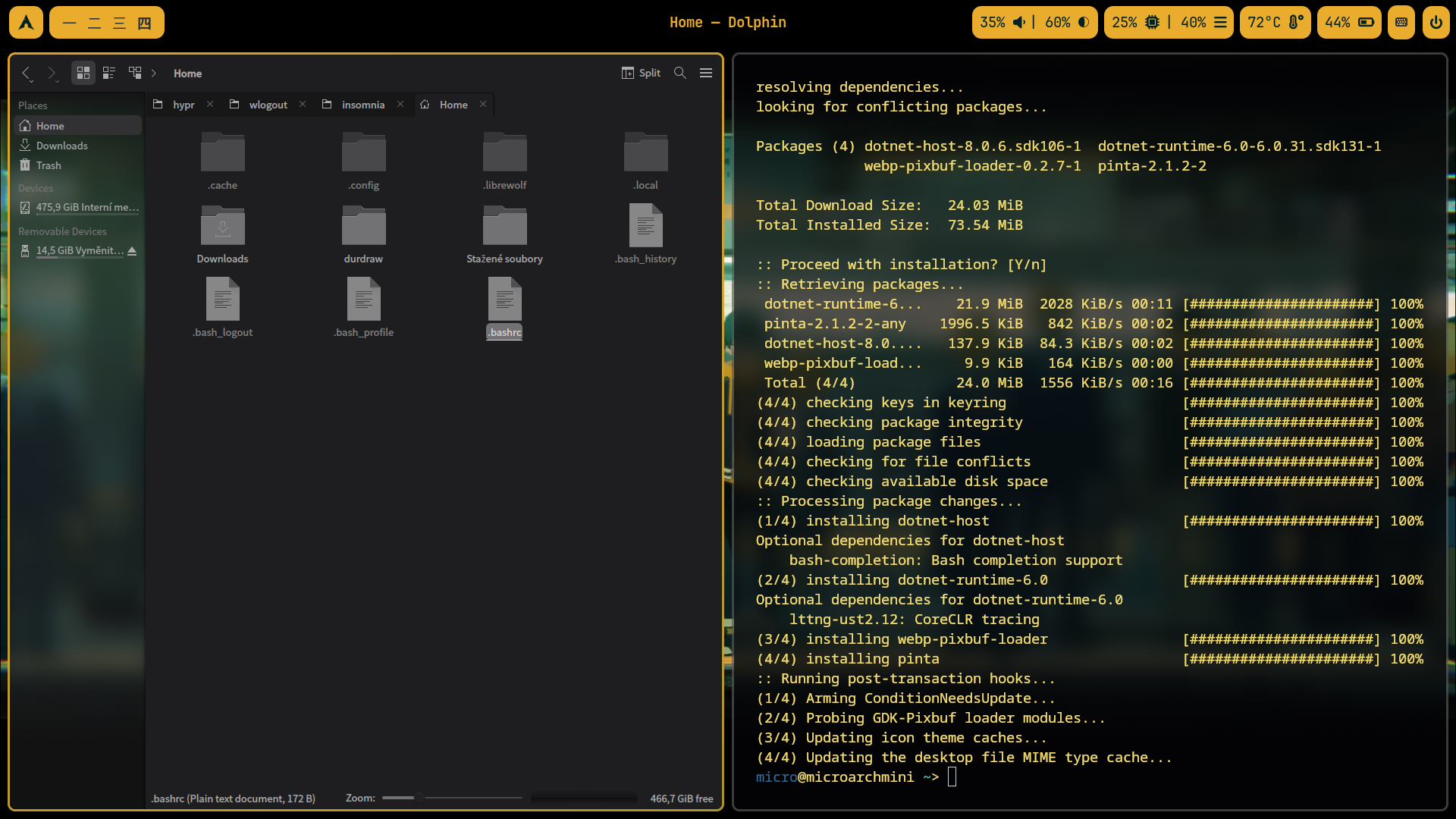Switch to the wlogout tab

click(x=268, y=105)
